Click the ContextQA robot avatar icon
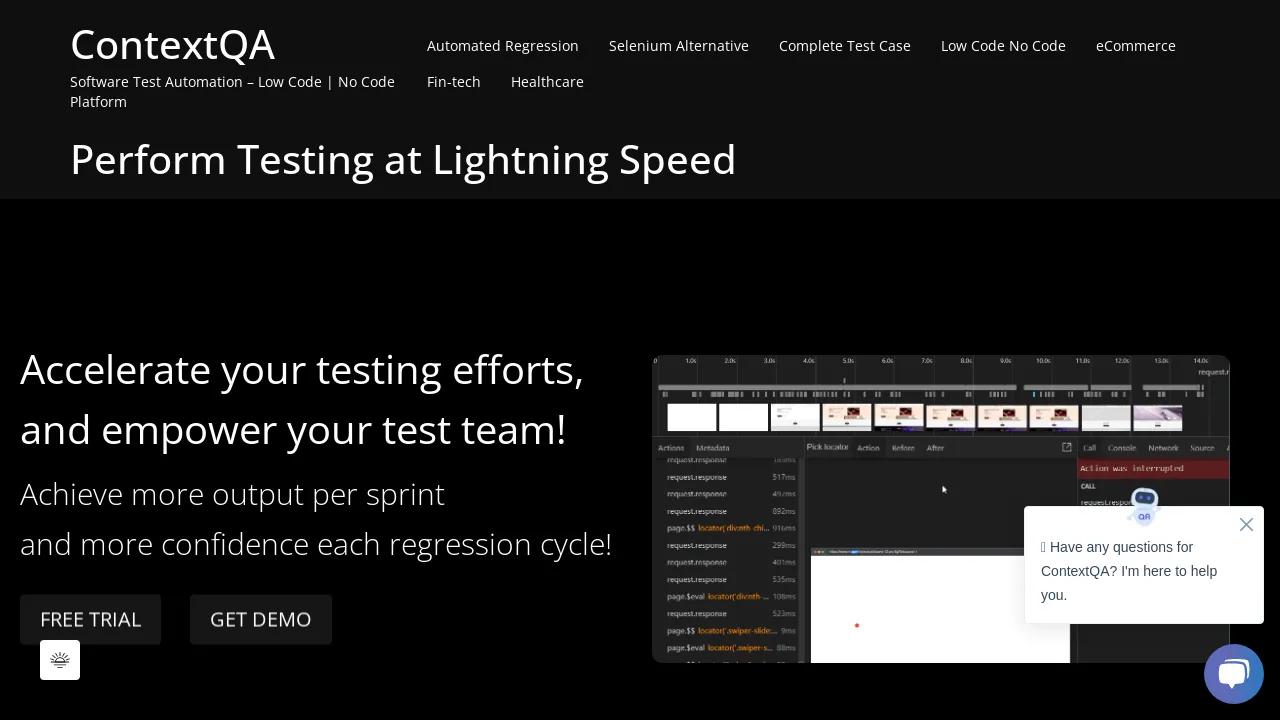This screenshot has width=1280, height=720. click(1144, 506)
